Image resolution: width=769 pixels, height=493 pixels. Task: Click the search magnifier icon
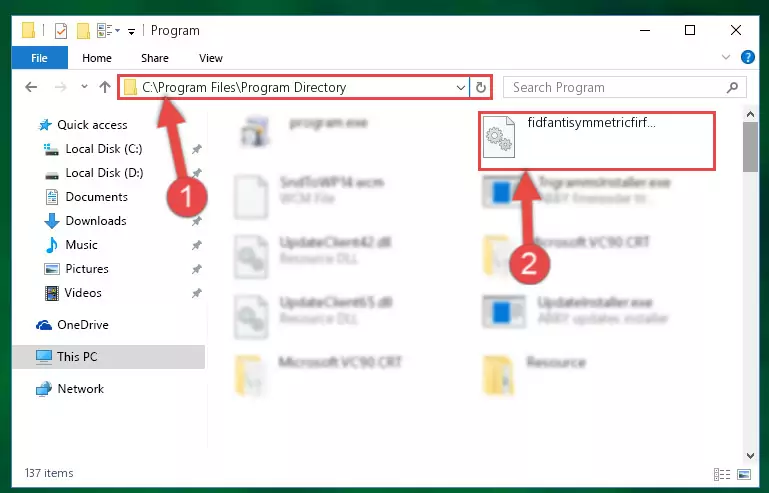coord(732,87)
